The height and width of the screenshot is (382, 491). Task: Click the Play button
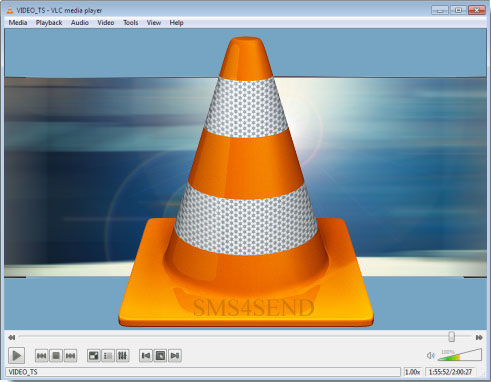(16, 355)
